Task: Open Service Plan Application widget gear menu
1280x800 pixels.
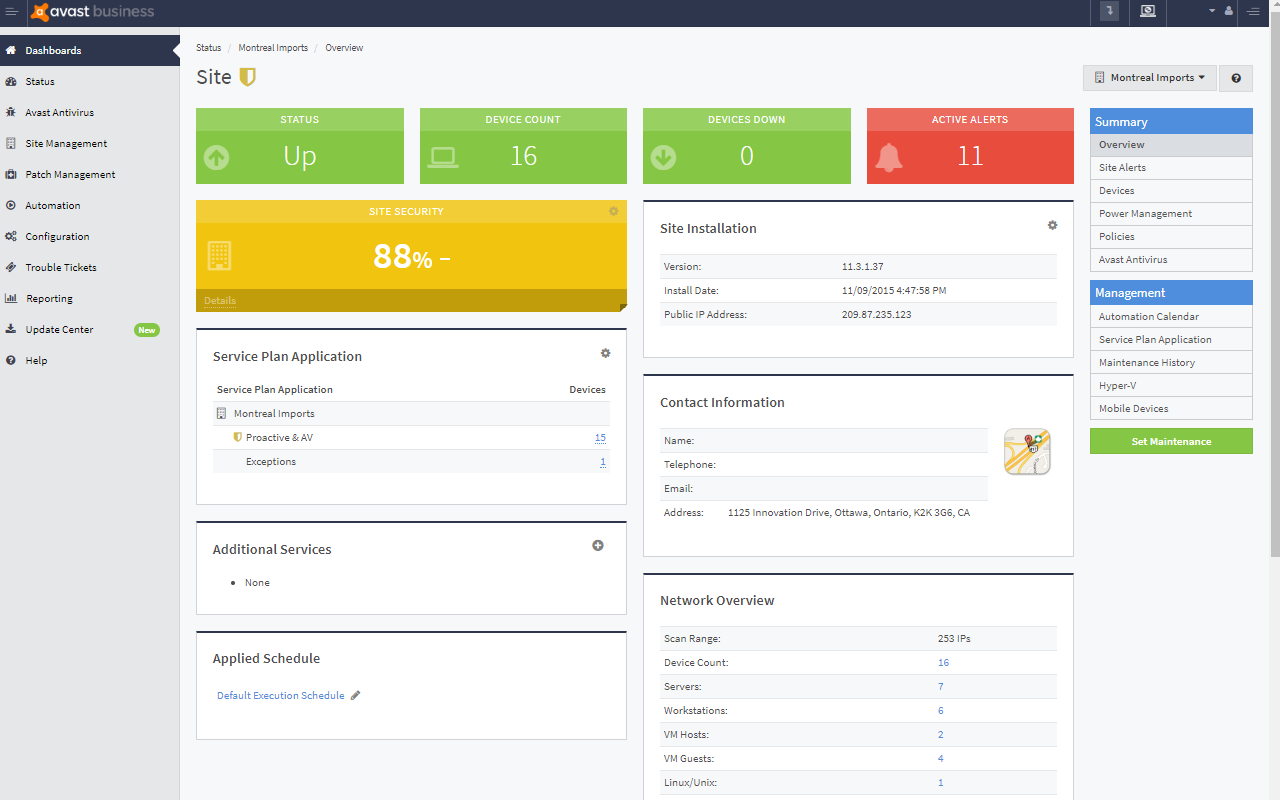Action: point(605,353)
